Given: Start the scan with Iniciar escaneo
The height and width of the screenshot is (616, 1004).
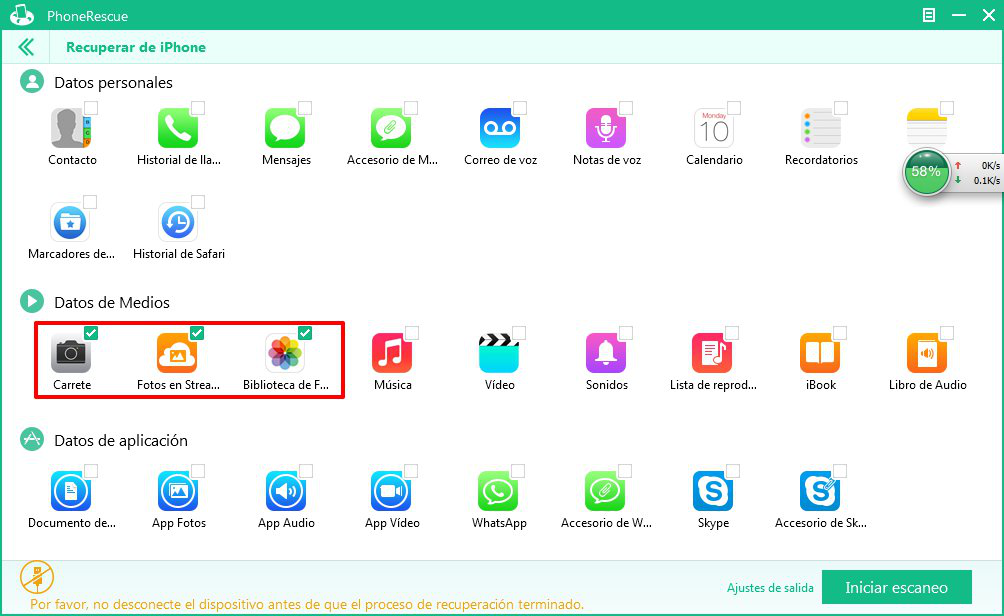Looking at the screenshot, I should 896,587.
